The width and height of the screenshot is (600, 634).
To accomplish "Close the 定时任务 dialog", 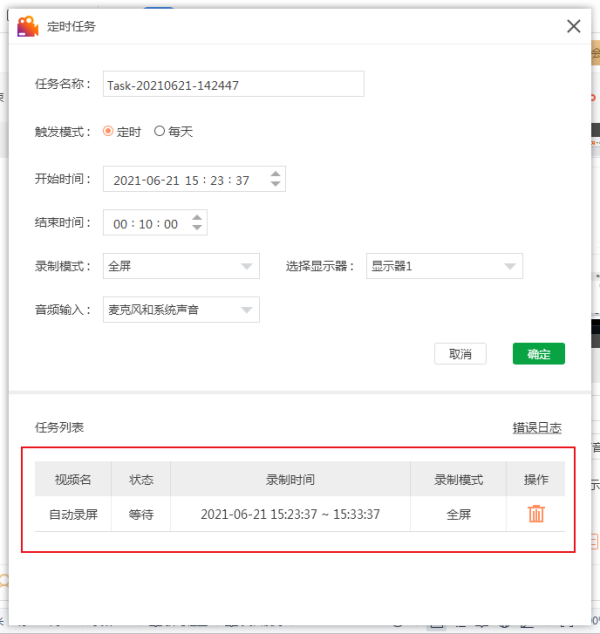I will [573, 26].
